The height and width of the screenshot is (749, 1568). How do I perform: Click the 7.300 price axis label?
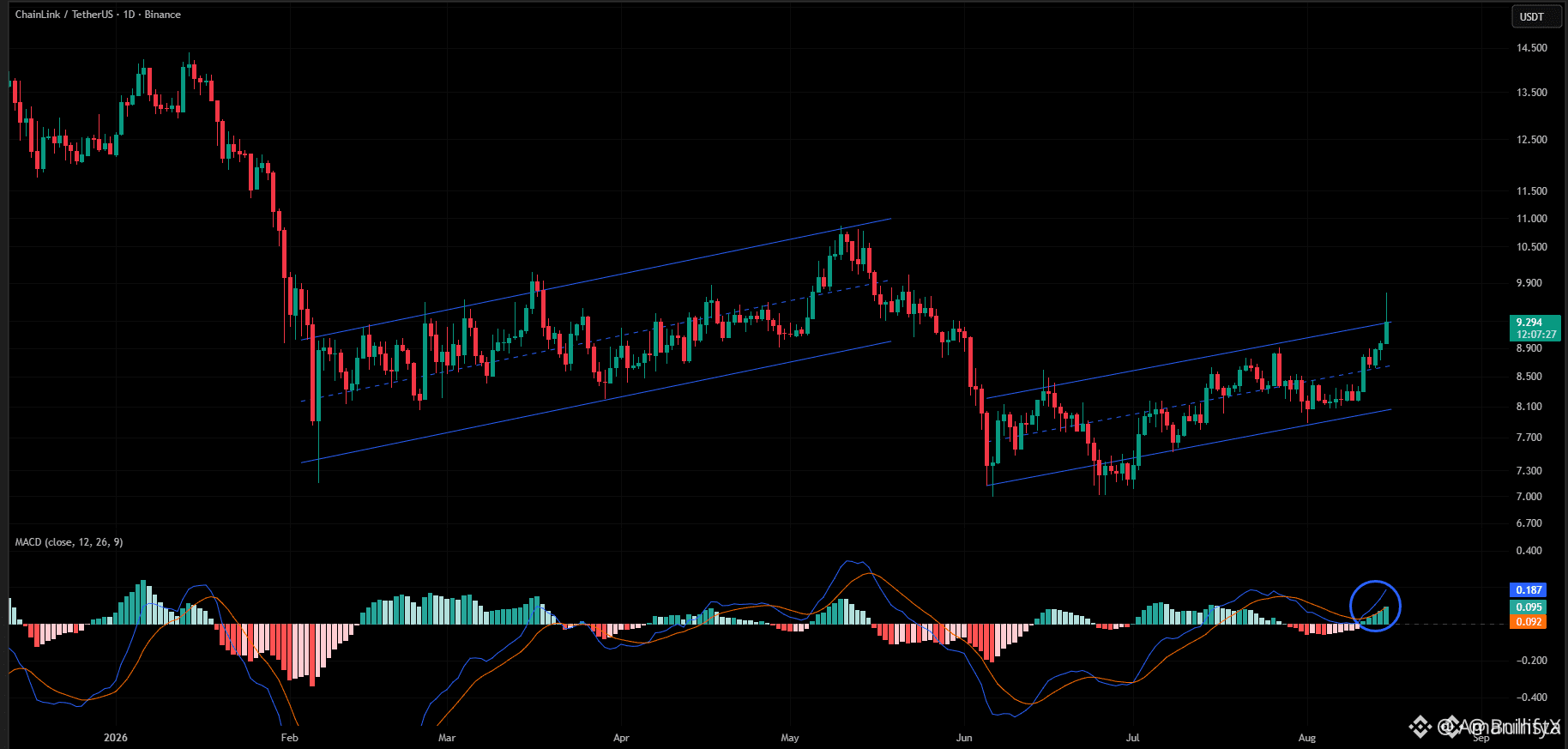pos(1529,471)
